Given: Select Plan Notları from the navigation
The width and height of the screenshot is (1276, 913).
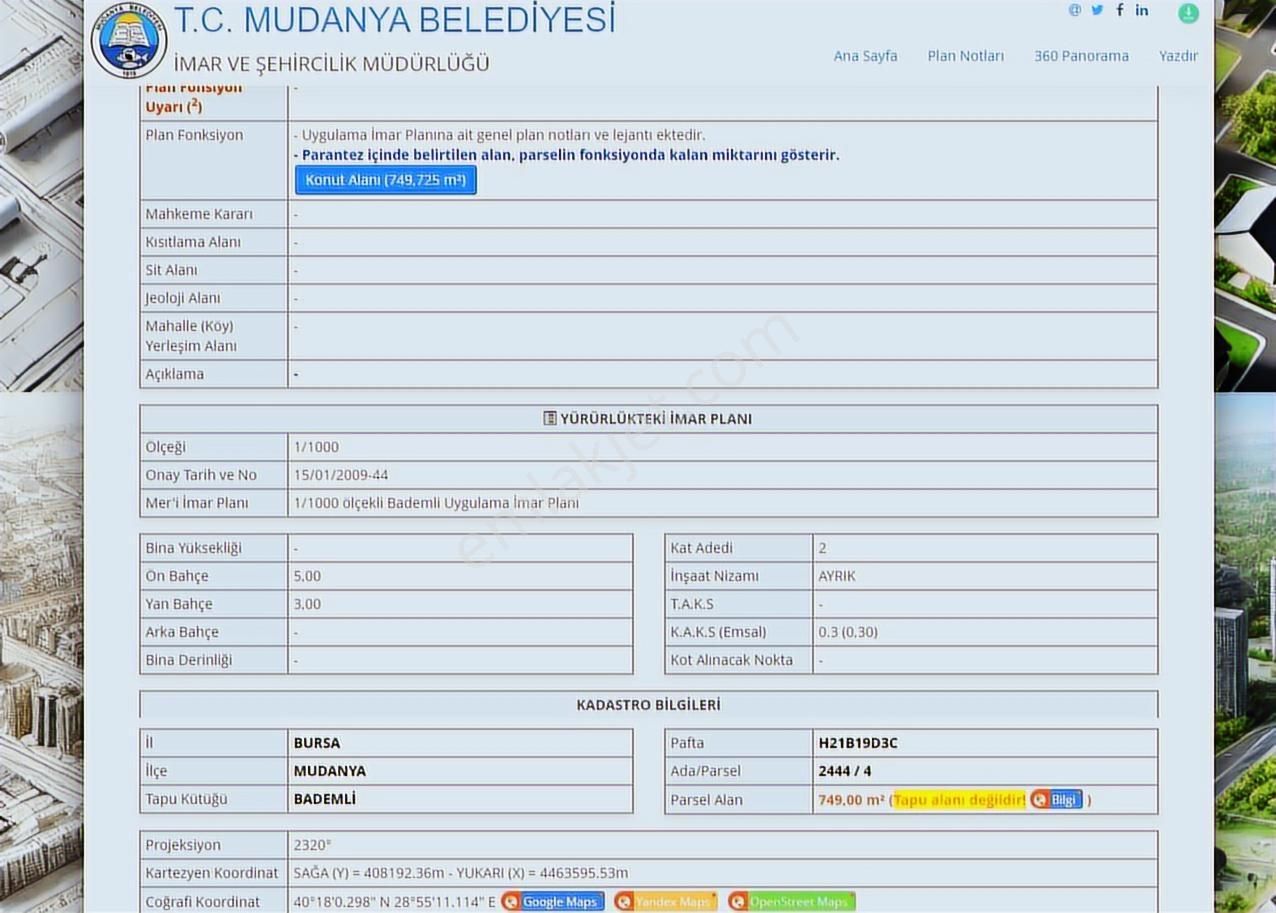Looking at the screenshot, I should 965,56.
